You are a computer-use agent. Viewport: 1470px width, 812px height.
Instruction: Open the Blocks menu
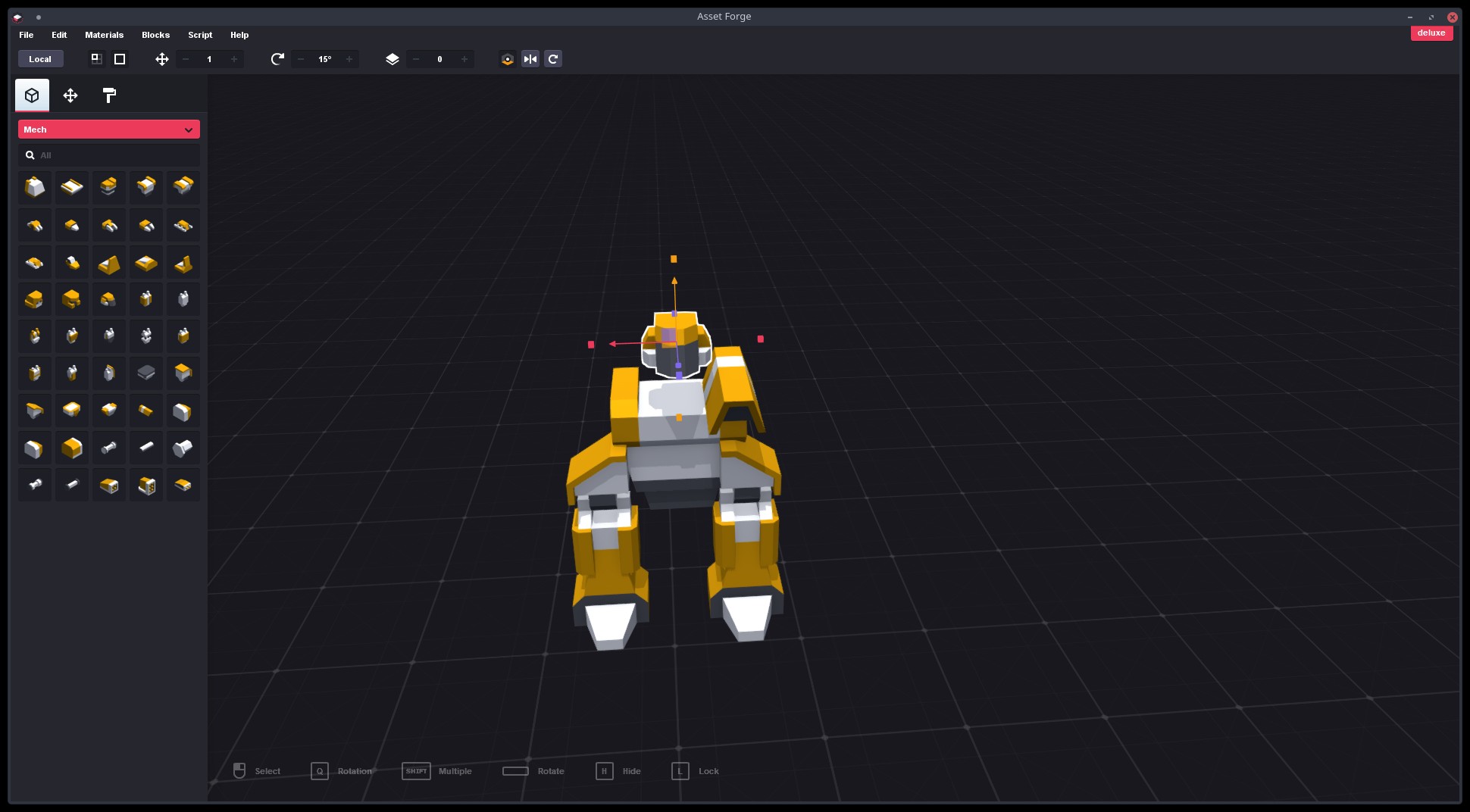(x=155, y=35)
